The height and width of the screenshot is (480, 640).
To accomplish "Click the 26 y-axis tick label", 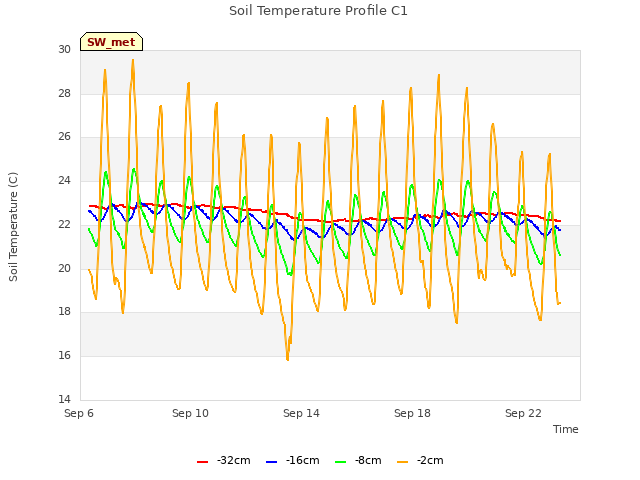I will click(x=64, y=137).
